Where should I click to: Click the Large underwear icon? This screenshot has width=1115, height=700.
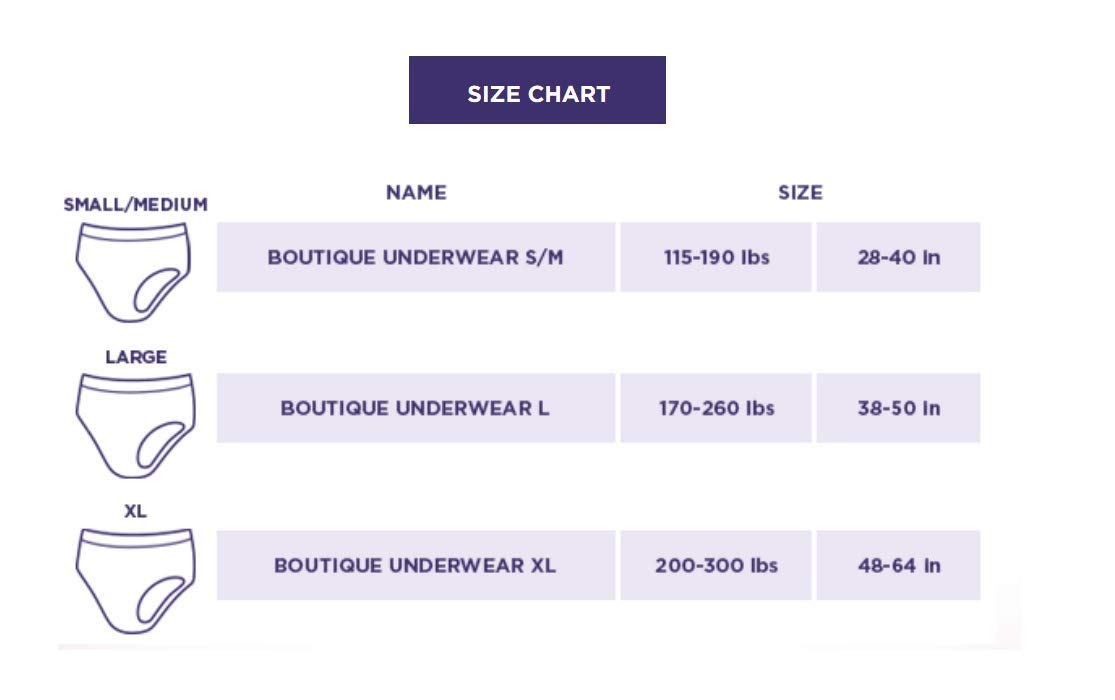coord(135,425)
